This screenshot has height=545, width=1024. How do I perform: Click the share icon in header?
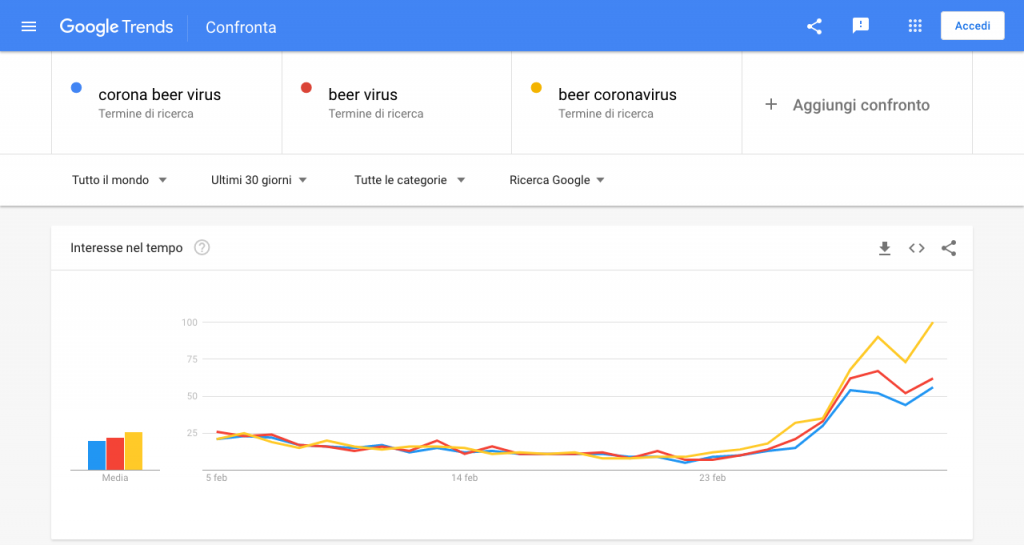click(x=814, y=27)
